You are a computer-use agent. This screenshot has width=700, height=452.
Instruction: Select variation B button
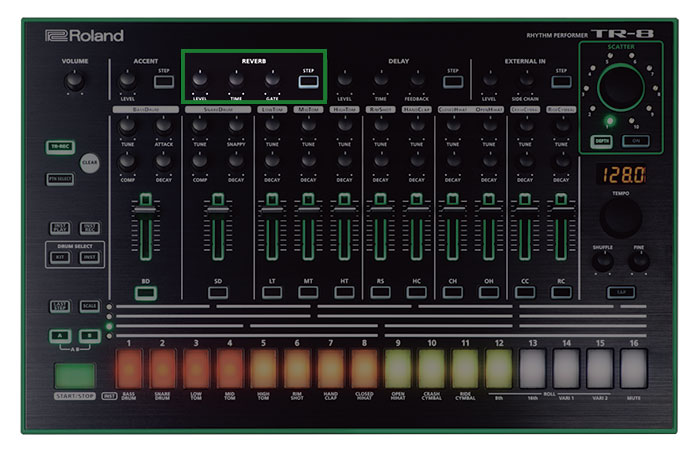[90, 335]
